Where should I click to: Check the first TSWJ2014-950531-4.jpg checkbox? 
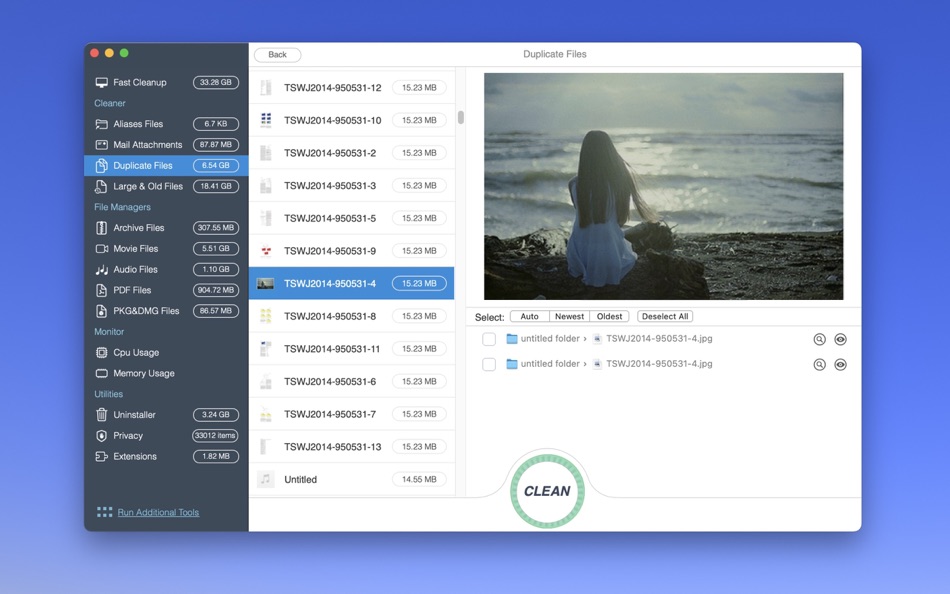point(489,339)
